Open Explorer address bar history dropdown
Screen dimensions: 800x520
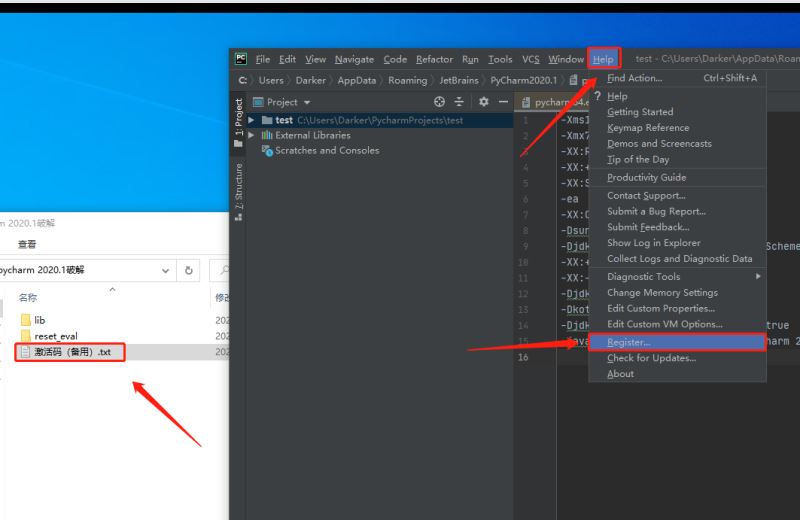click(165, 270)
